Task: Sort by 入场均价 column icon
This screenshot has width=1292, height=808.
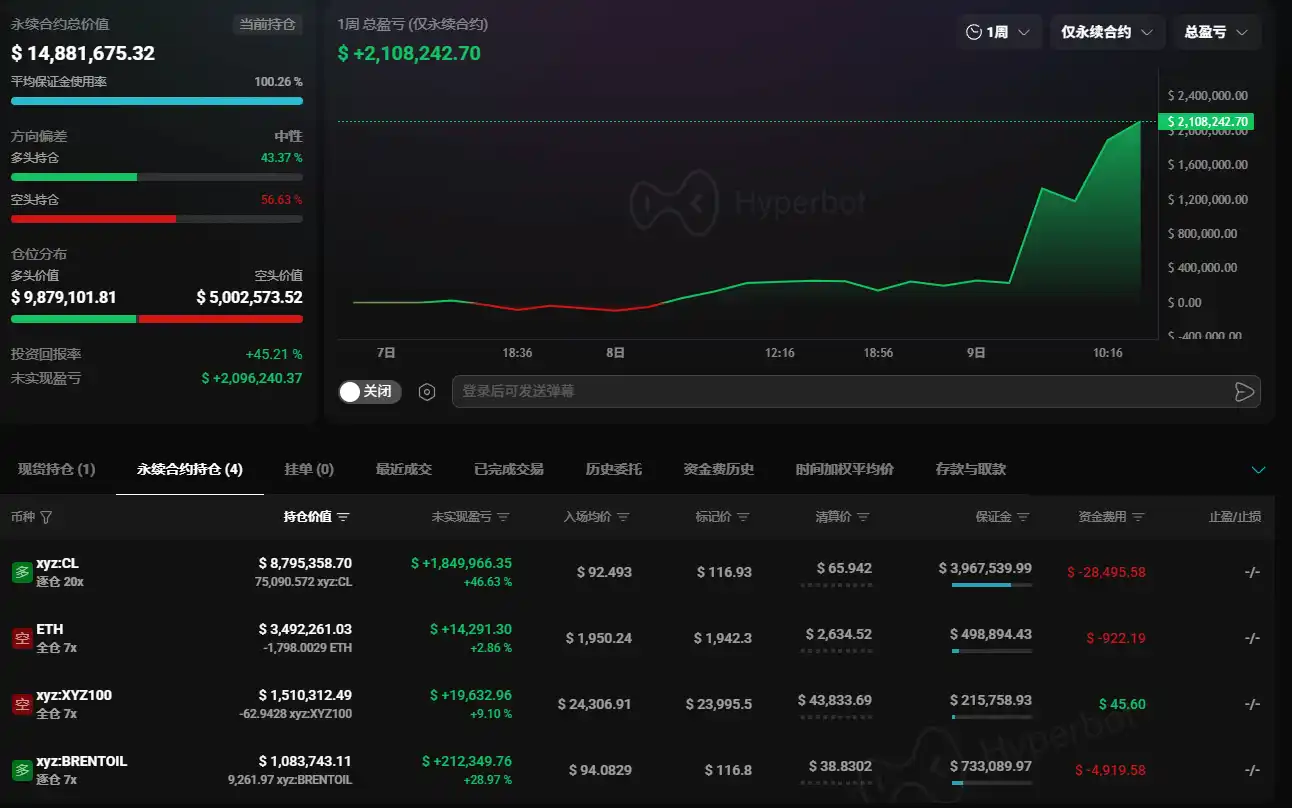Action: tap(623, 517)
